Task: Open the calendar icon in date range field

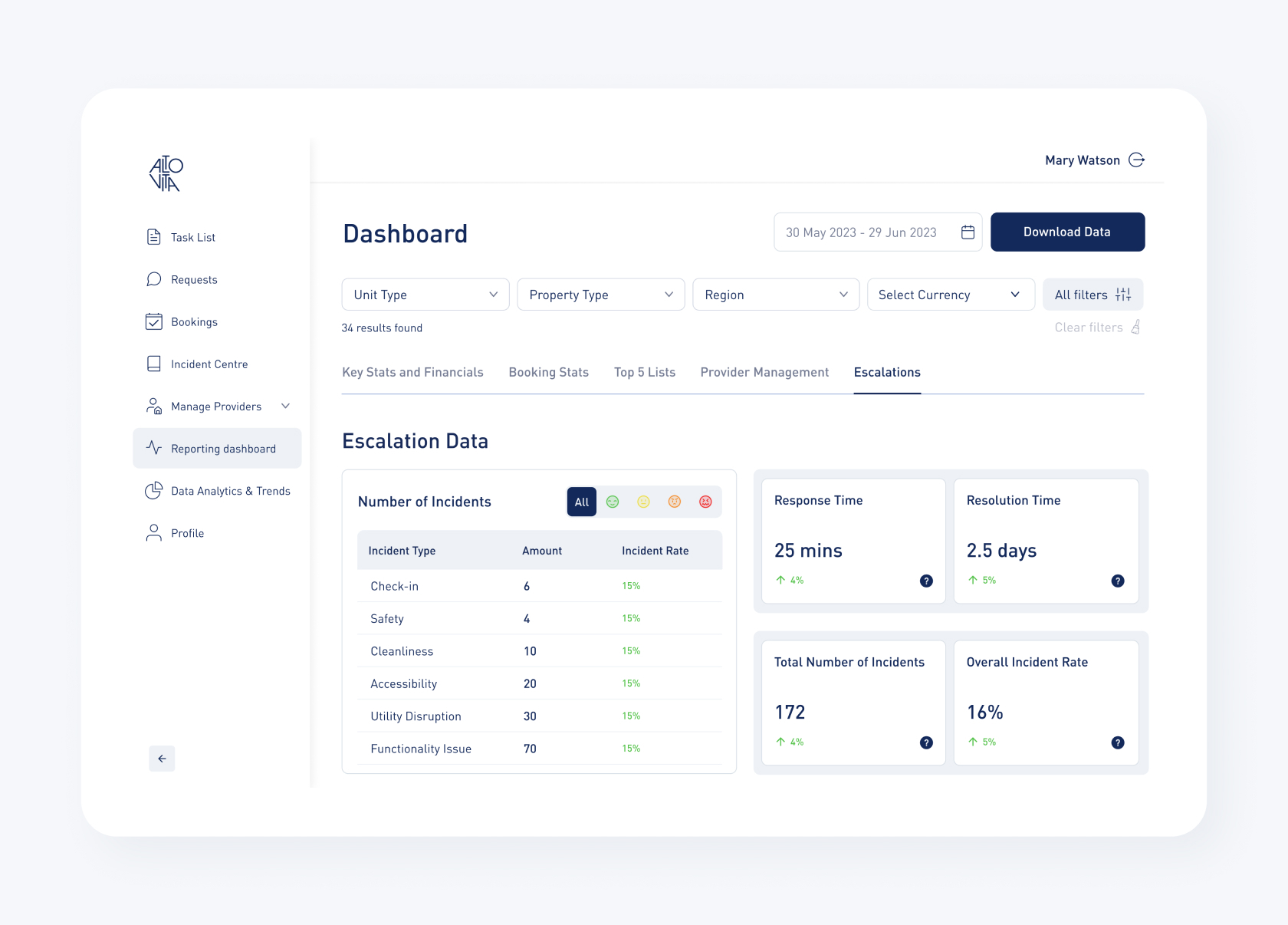Action: 968,232
